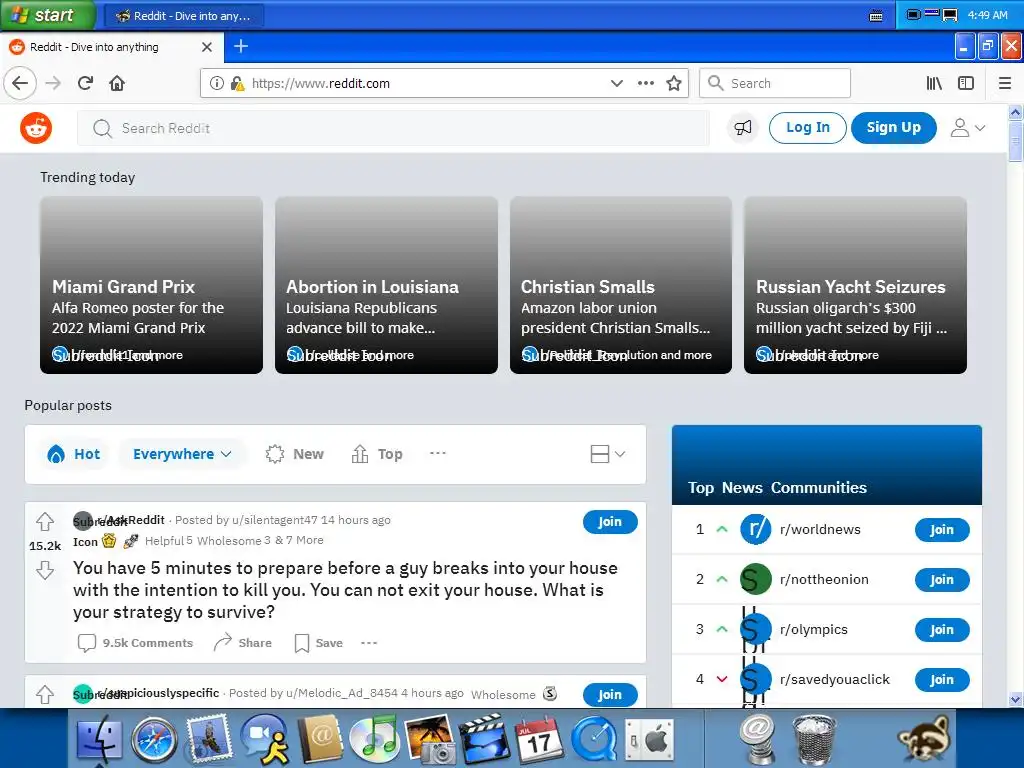Open r/worldnews community link
The height and width of the screenshot is (768, 1024).
(x=820, y=530)
